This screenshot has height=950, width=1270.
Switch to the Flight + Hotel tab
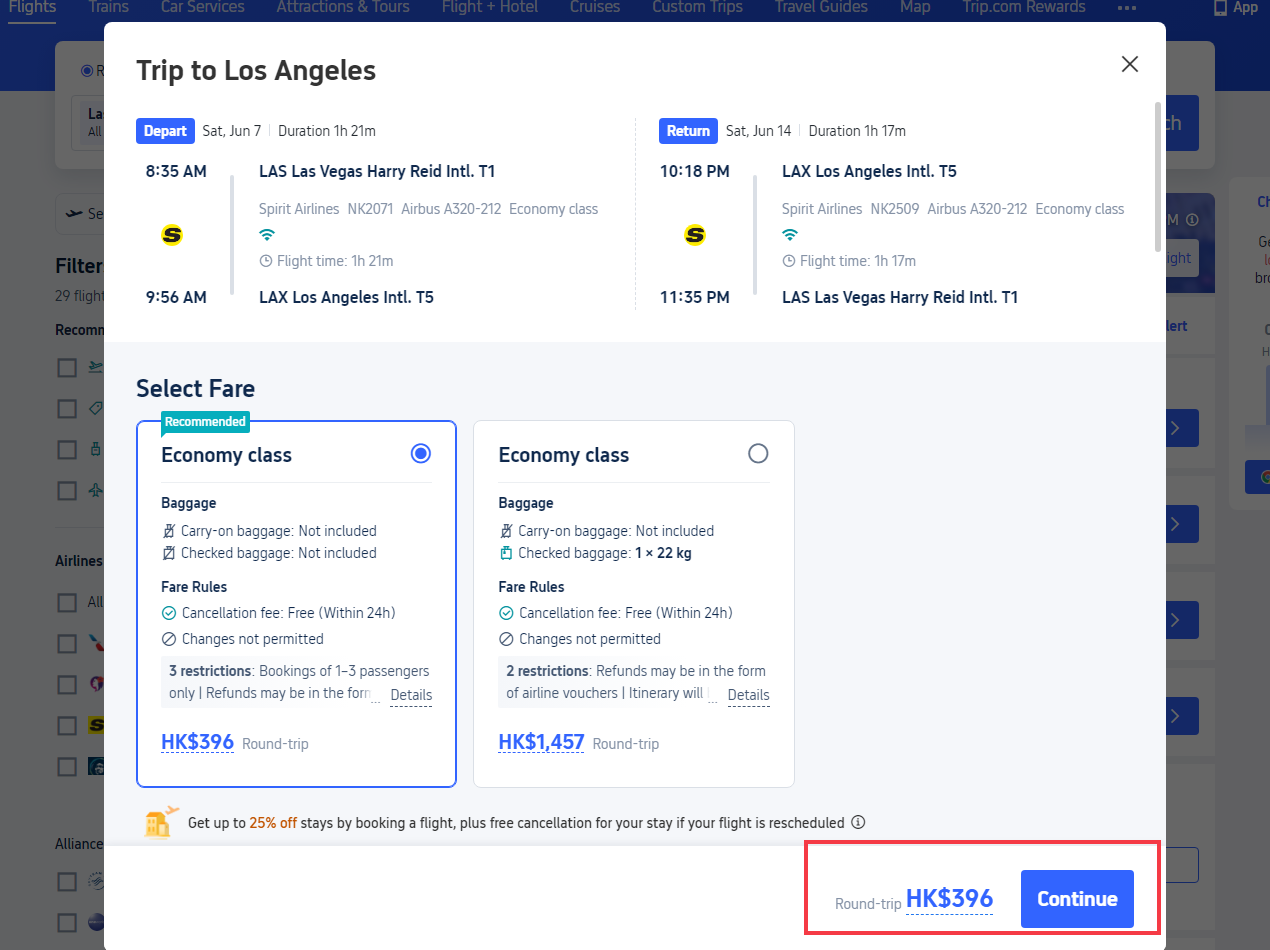coord(489,7)
